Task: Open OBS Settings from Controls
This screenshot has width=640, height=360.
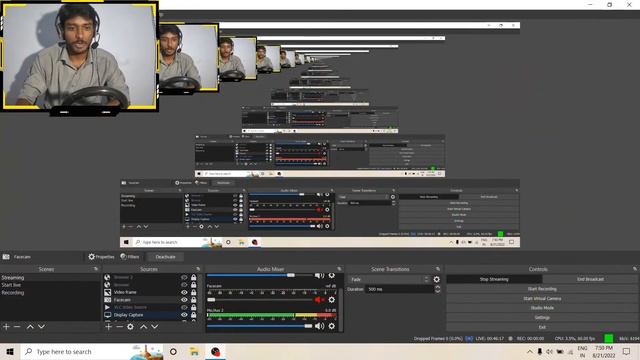Action: click(542, 317)
